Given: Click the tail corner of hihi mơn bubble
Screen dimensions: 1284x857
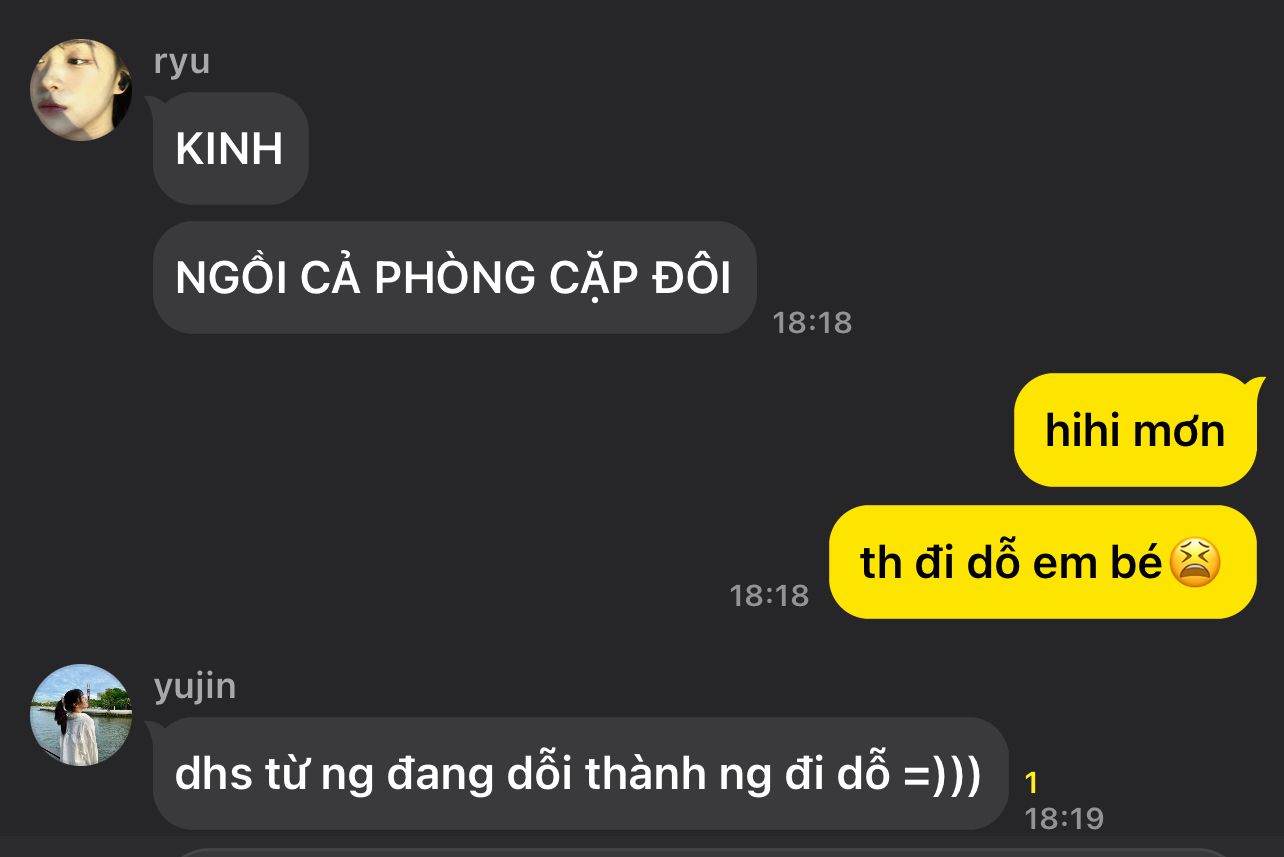Looking at the screenshot, I should coord(1254,385).
